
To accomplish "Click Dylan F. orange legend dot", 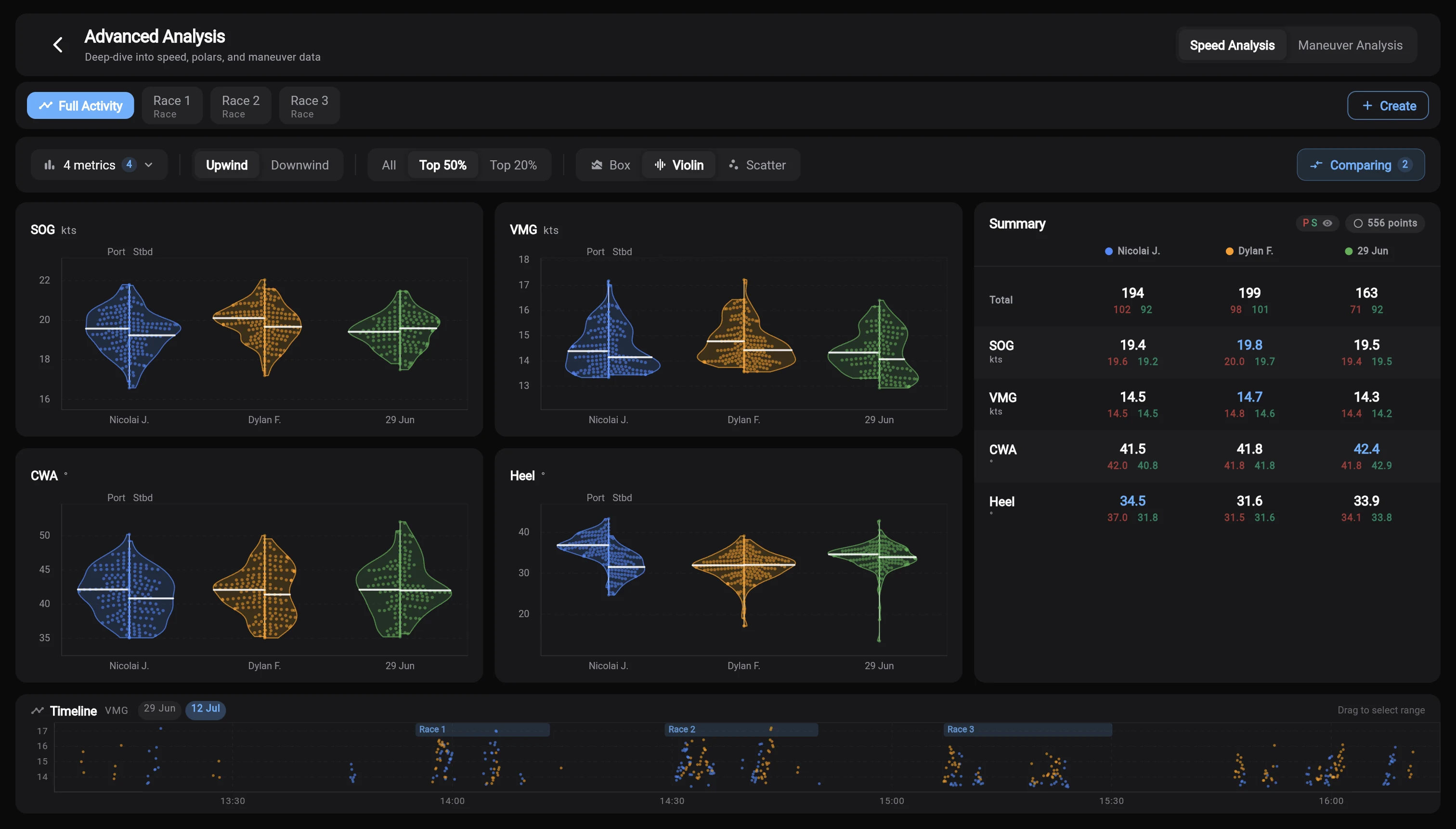I will 1229,251.
